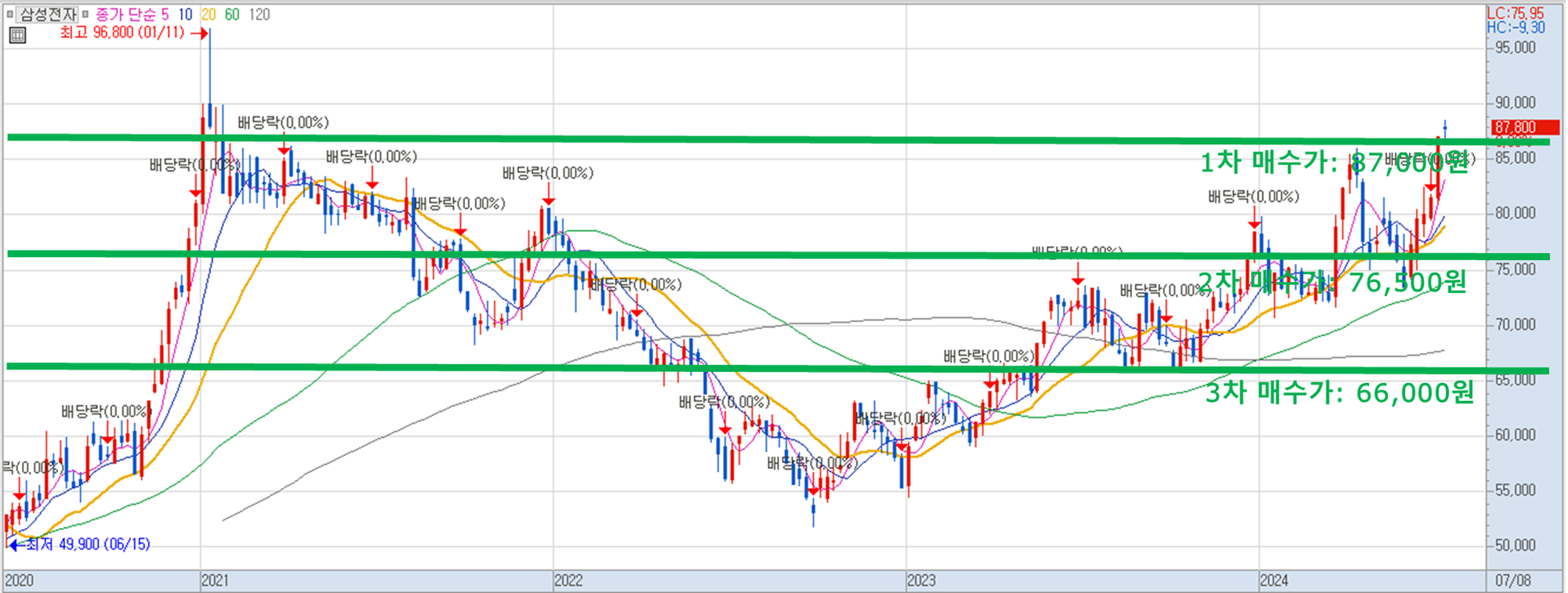
Task: Click the 2020 year label on time axis
Action: (x=19, y=580)
